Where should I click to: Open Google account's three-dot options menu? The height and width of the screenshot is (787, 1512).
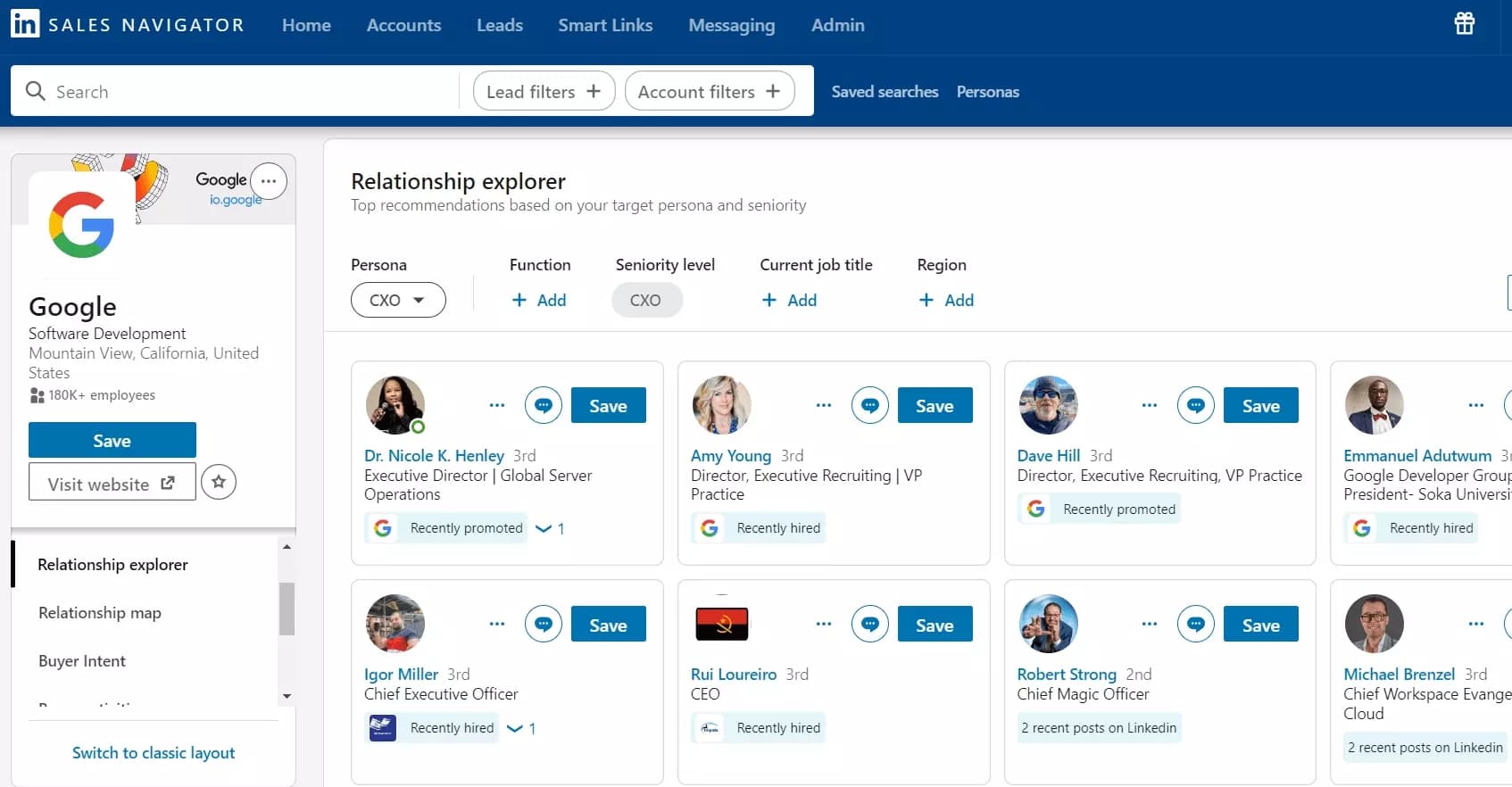point(269,181)
